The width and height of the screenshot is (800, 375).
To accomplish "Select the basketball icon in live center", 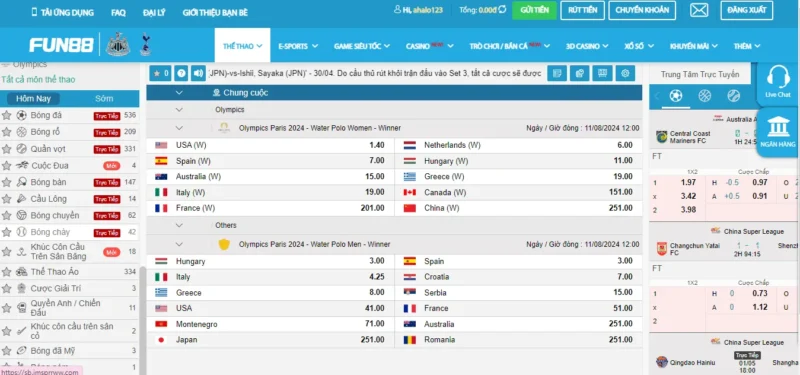I will 705,95.
